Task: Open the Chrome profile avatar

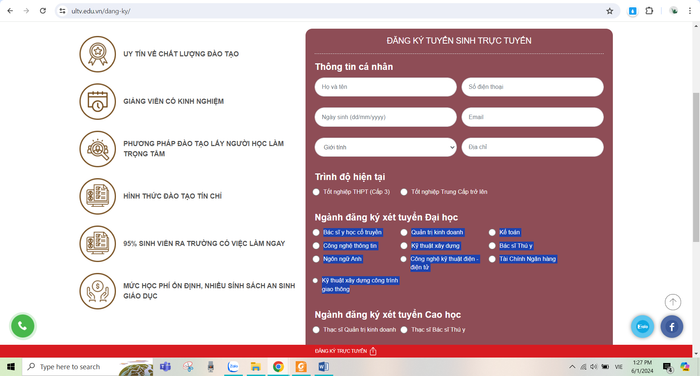Action: tap(674, 11)
